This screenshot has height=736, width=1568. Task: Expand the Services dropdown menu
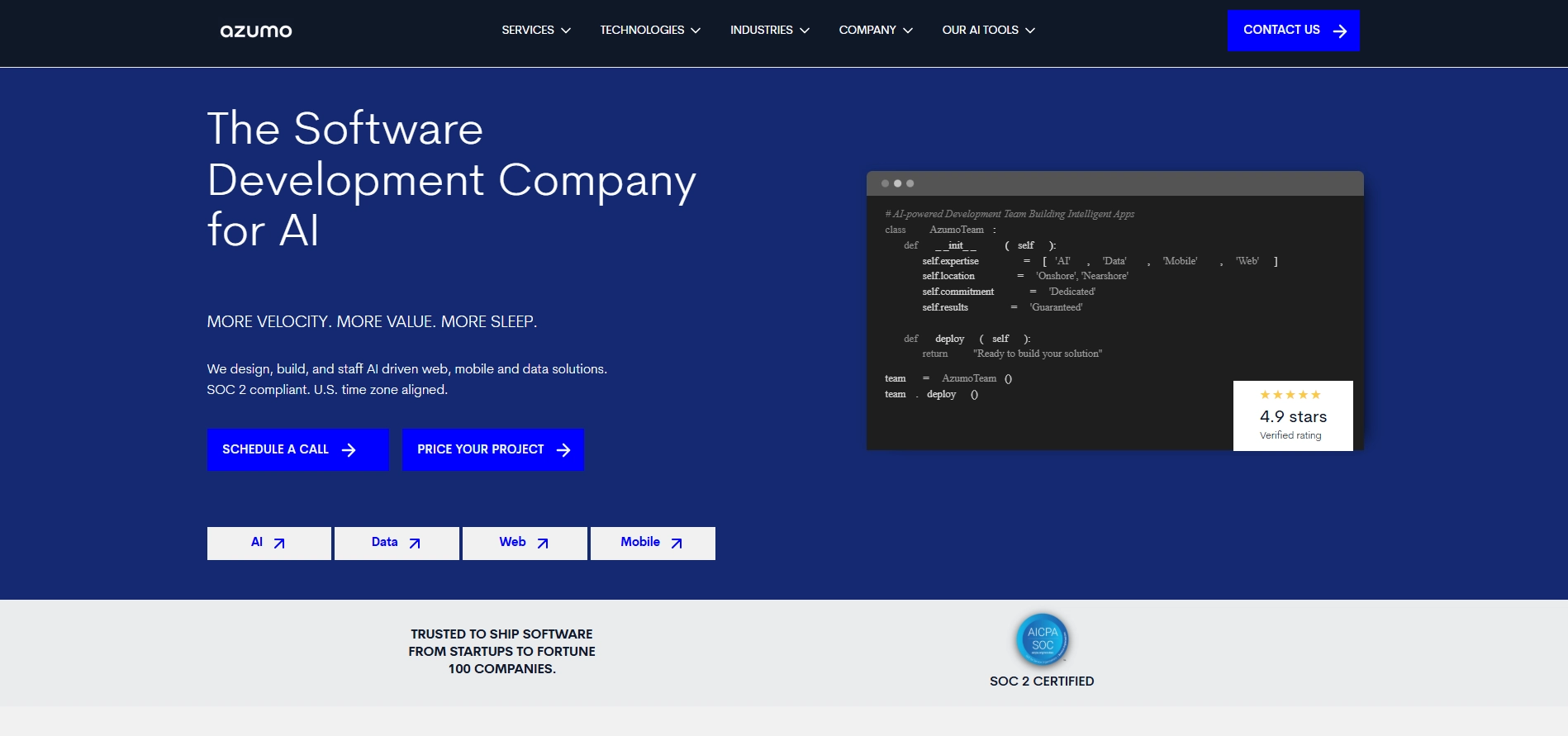[535, 31]
